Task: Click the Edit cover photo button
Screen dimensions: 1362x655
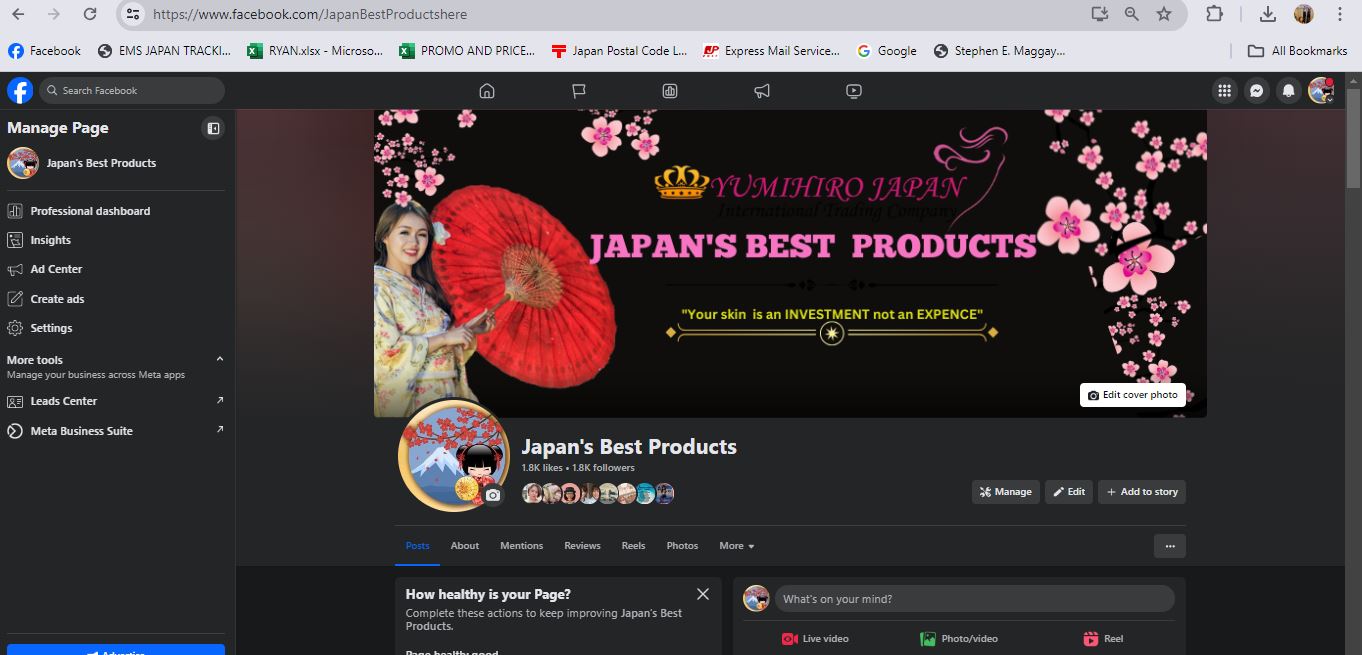Action: tap(1133, 395)
